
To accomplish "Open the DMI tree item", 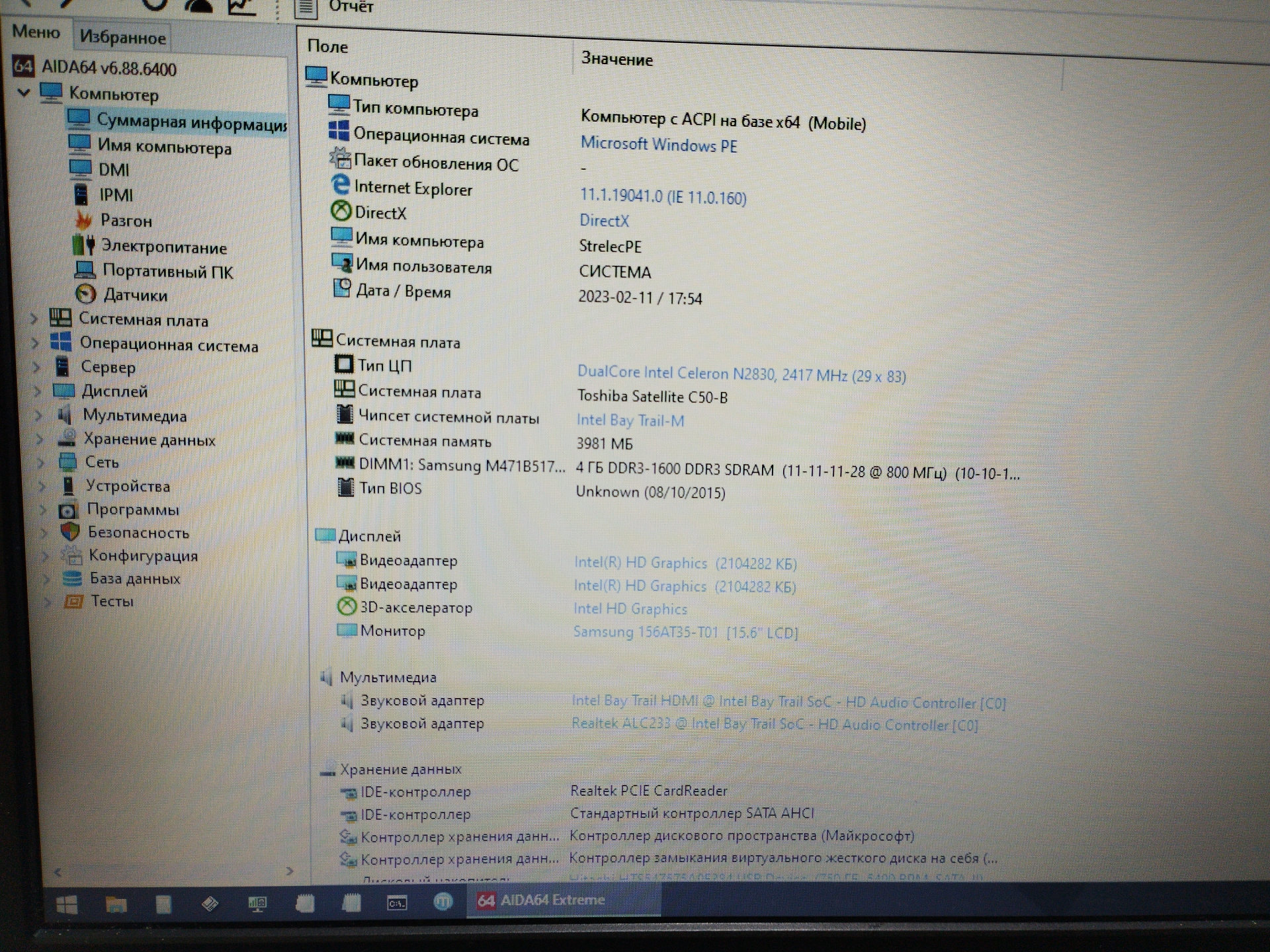I will pyautogui.click(x=99, y=169).
